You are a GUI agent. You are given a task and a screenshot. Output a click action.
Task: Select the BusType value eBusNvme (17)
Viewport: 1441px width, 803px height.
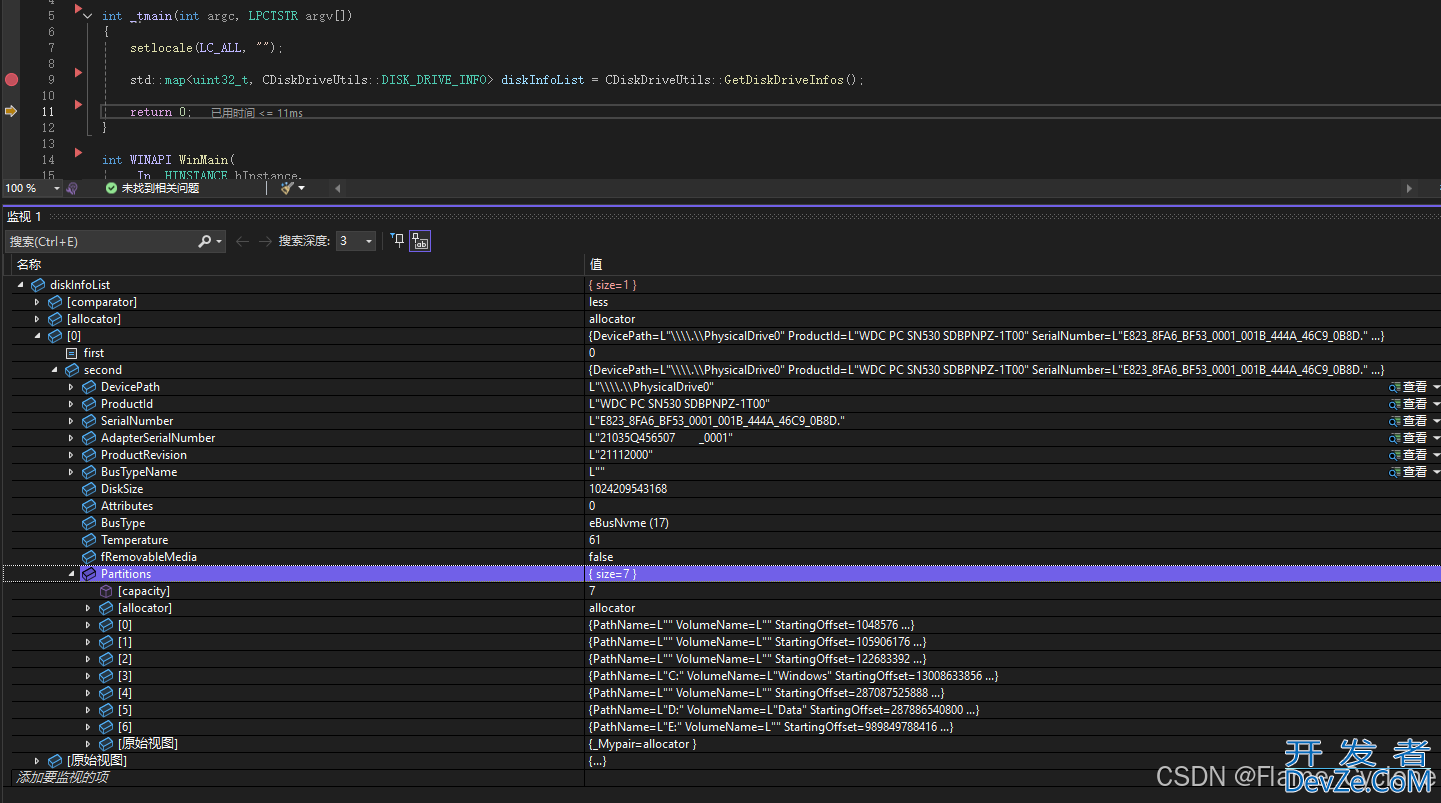click(629, 523)
